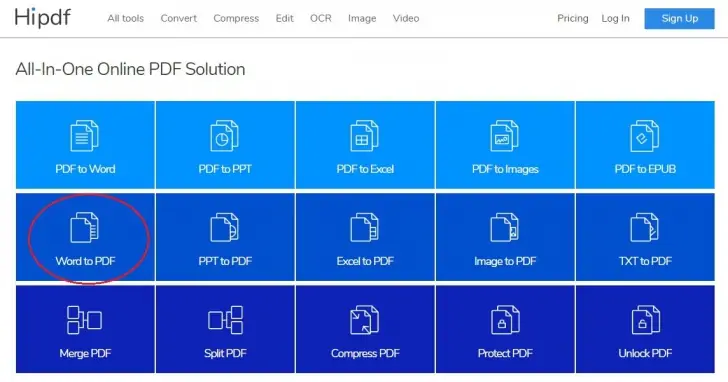The image size is (728, 382).
Task: Open the Video menu item
Action: pyautogui.click(x=406, y=18)
